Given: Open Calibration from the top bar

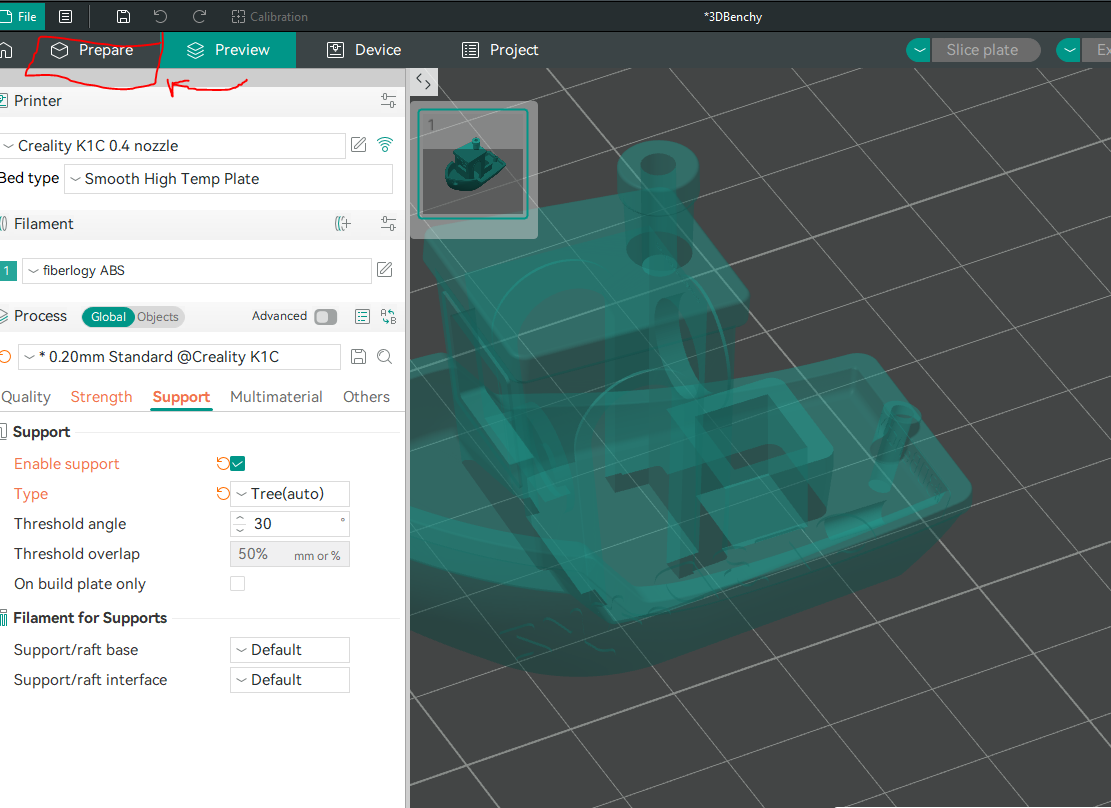Looking at the screenshot, I should tap(270, 16).
